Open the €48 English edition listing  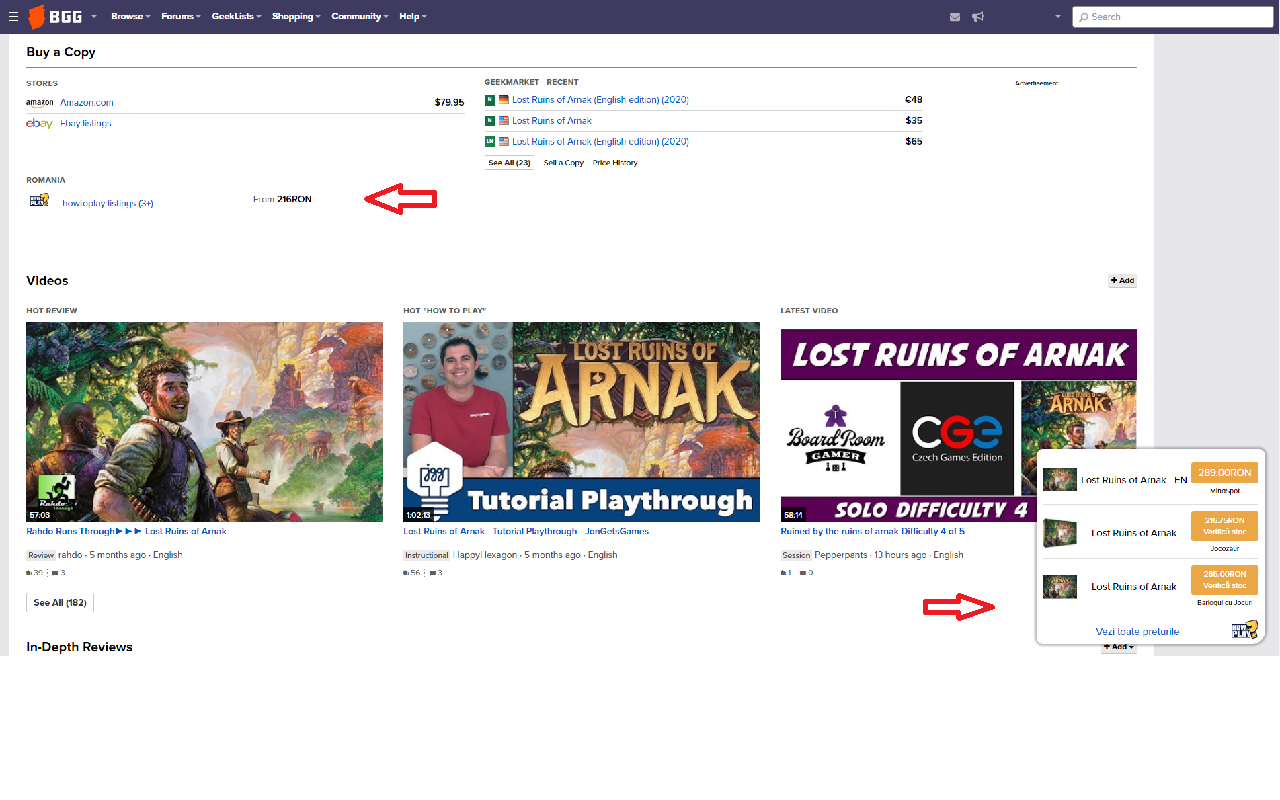[600, 100]
